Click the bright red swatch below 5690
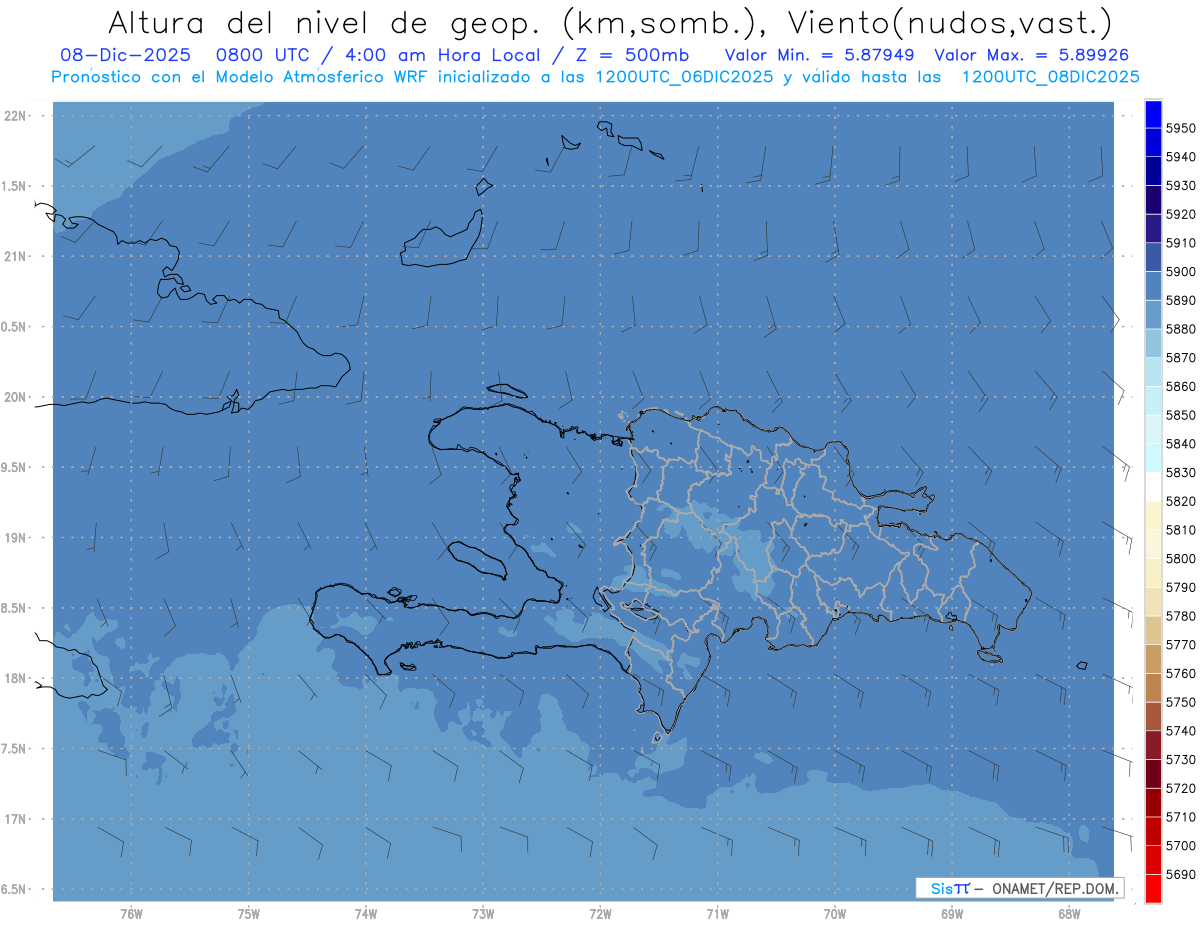The image size is (1200, 927). pyautogui.click(x=1153, y=888)
